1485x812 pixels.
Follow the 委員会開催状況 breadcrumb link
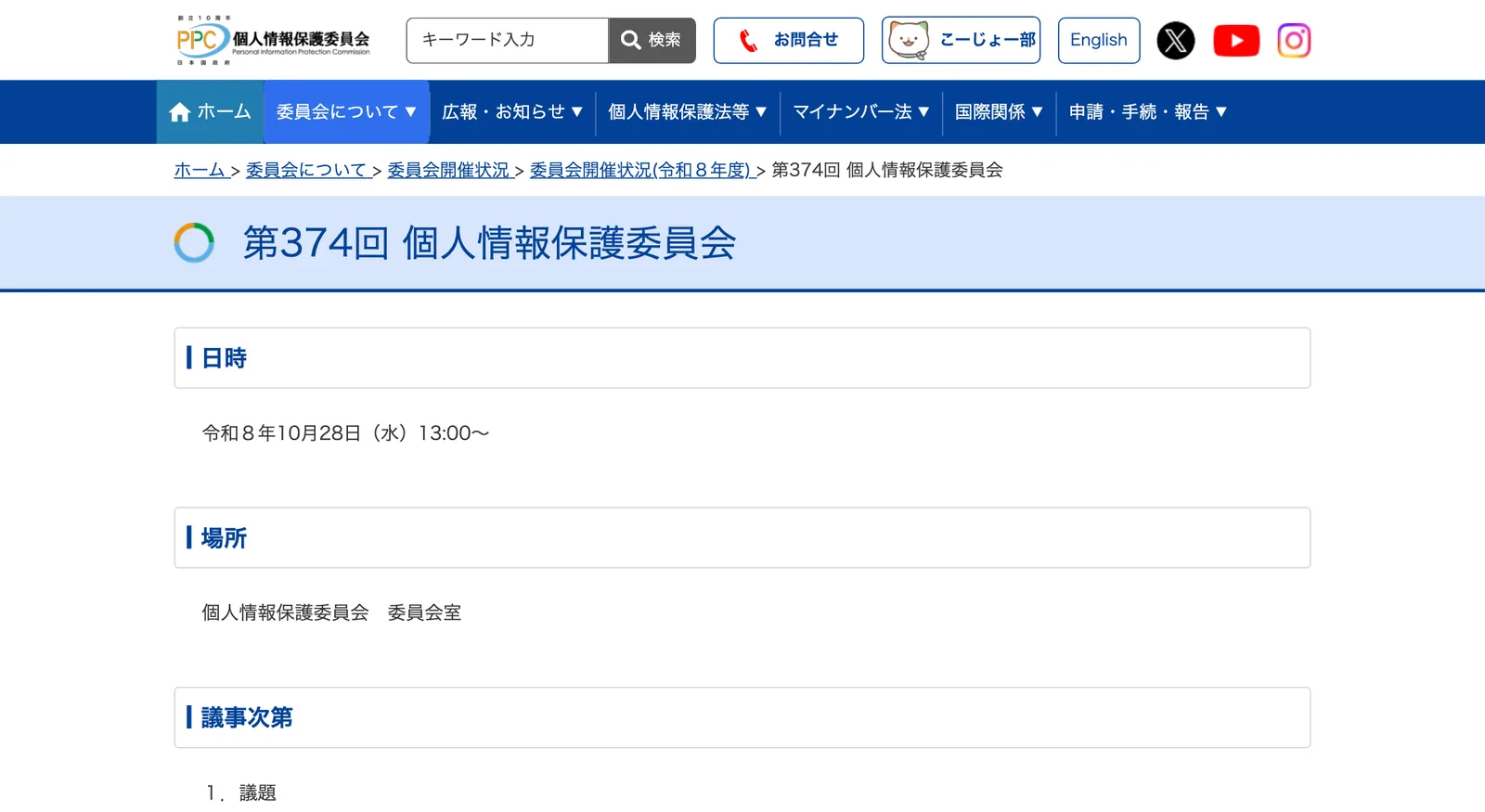[449, 170]
